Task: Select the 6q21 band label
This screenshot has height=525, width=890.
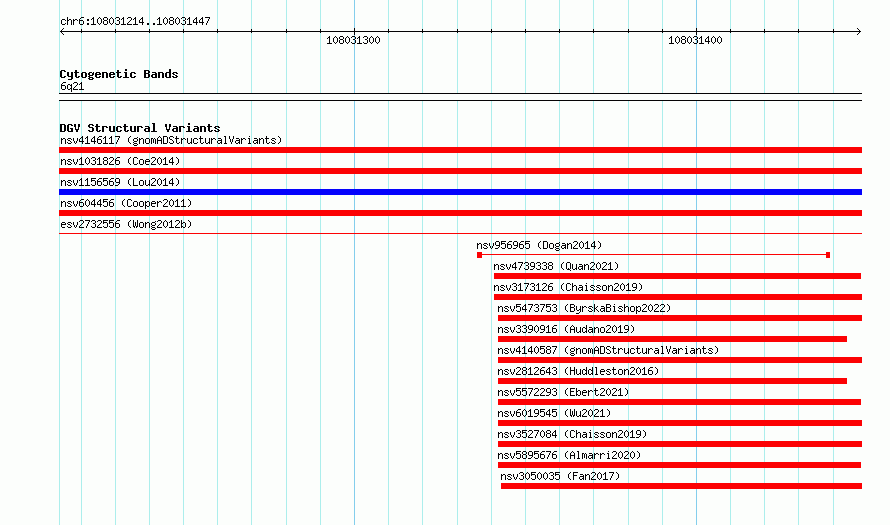Action: pos(72,86)
